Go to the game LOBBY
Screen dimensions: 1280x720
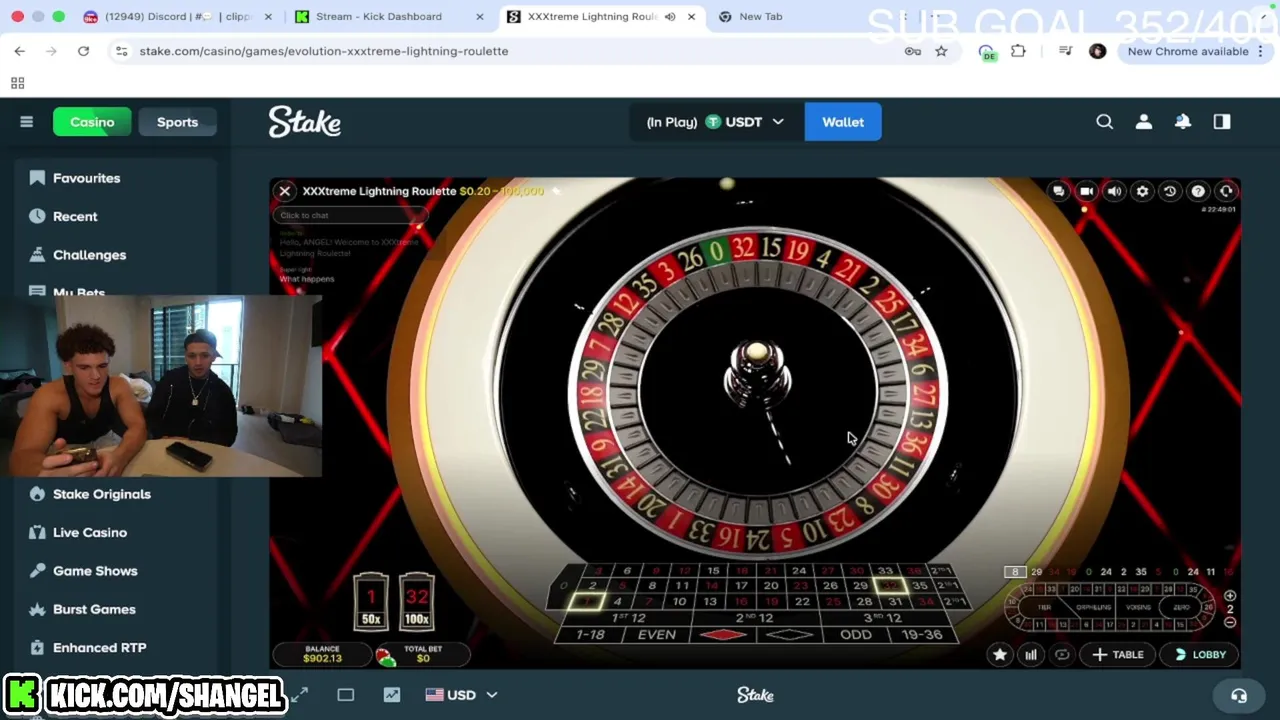(1200, 655)
